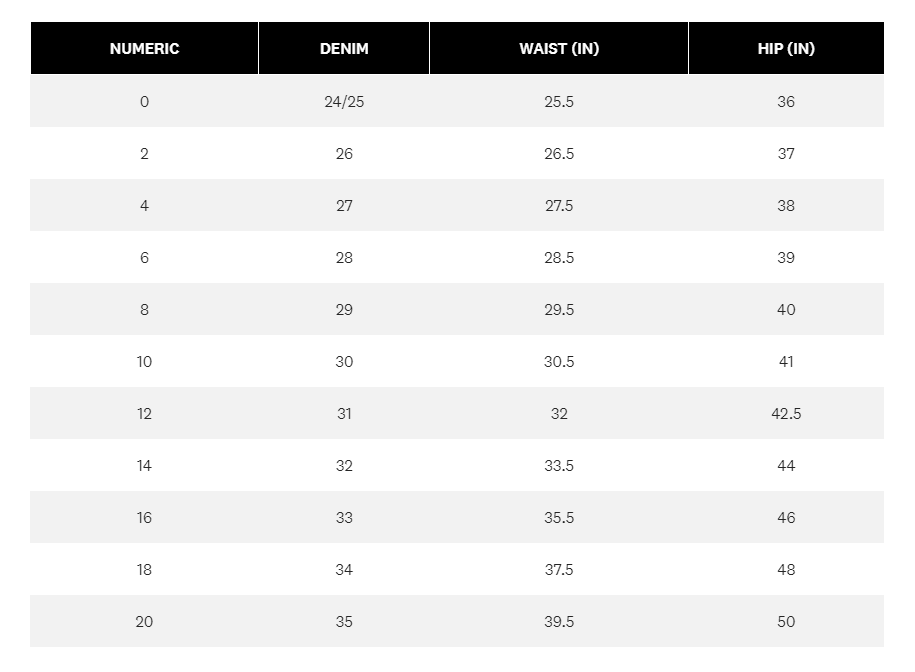Click hip measurement 38 cell
Viewport: 915px width, 672px height.
pos(786,205)
